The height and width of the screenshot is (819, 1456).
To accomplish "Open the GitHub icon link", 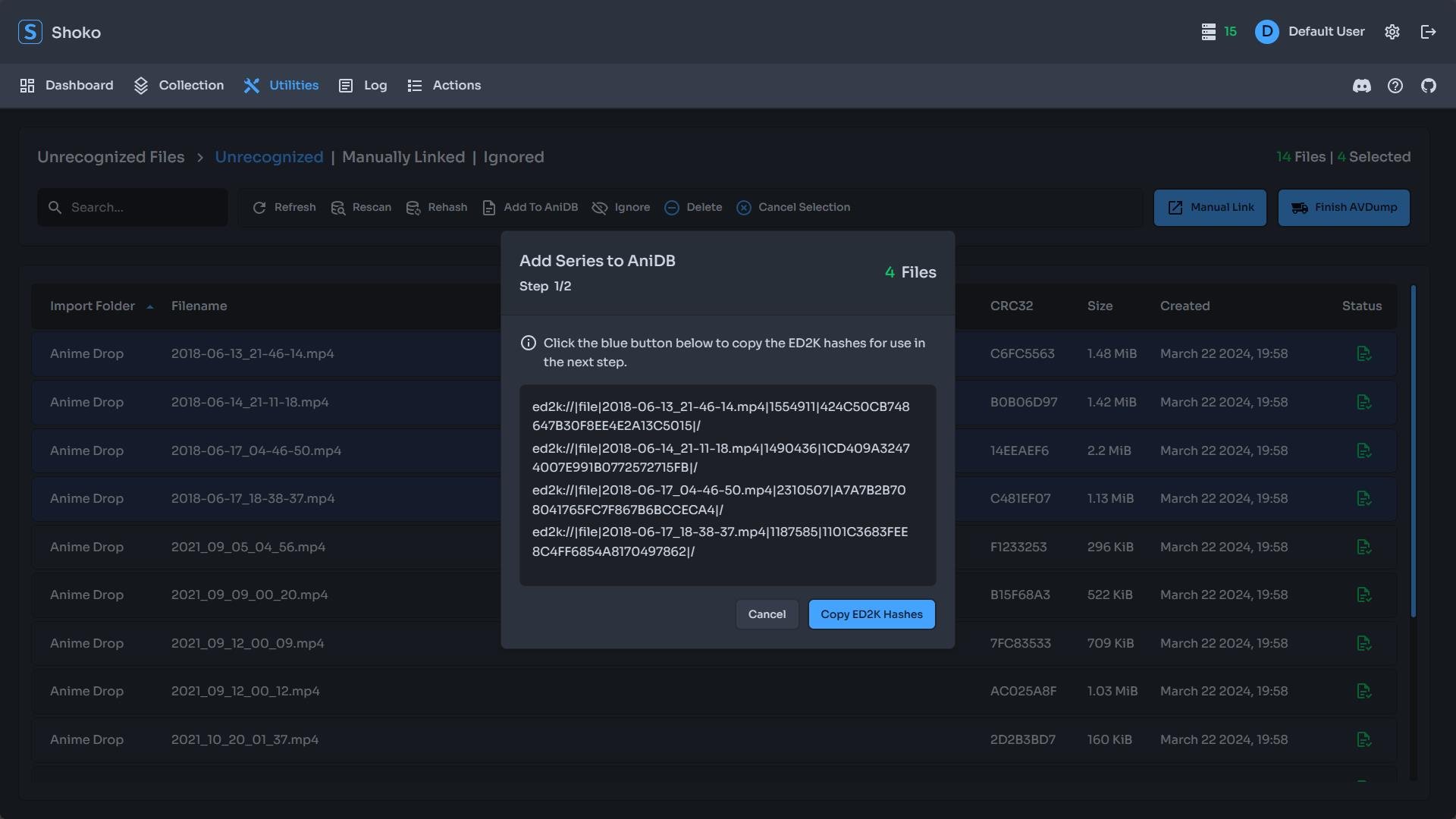I will pos(1429,86).
